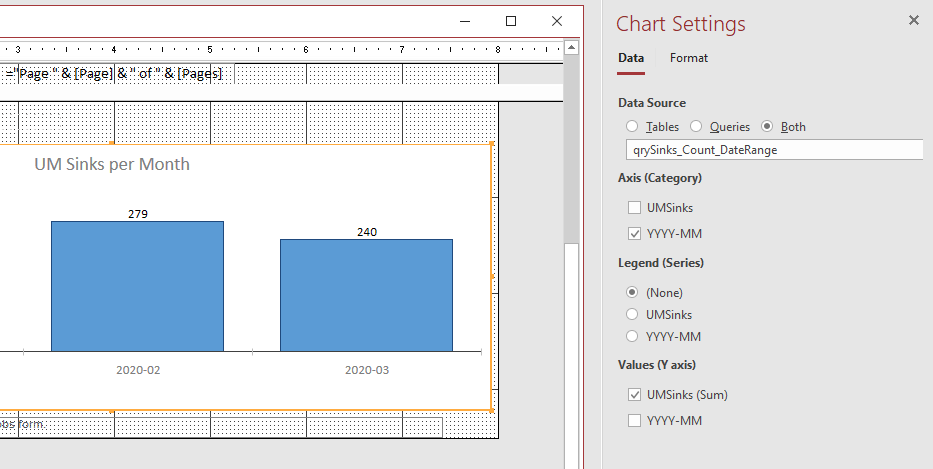Image resolution: width=933 pixels, height=469 pixels.
Task: Click the 2020-03 axis label
Action: click(367, 370)
